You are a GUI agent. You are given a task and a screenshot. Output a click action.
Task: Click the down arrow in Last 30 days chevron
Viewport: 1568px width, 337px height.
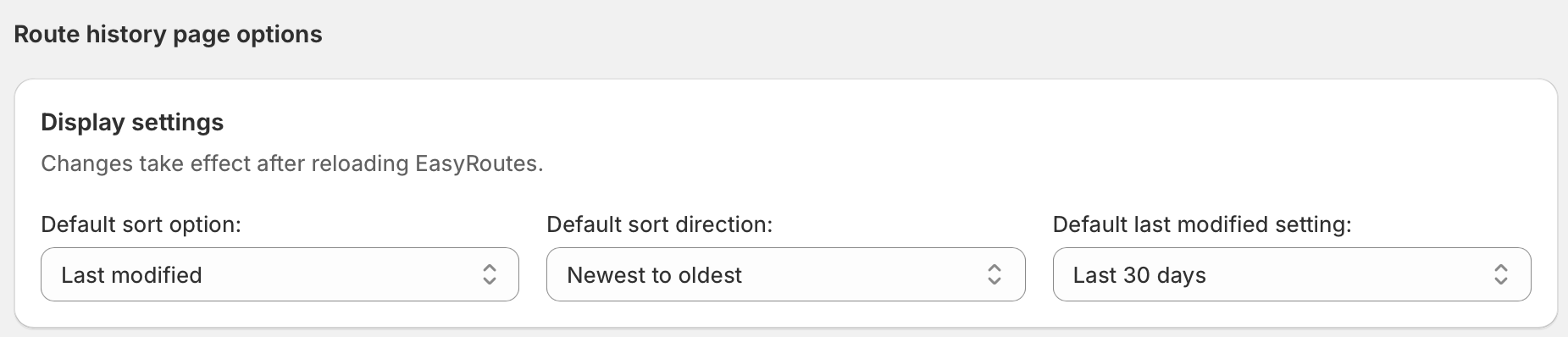pyautogui.click(x=1501, y=281)
